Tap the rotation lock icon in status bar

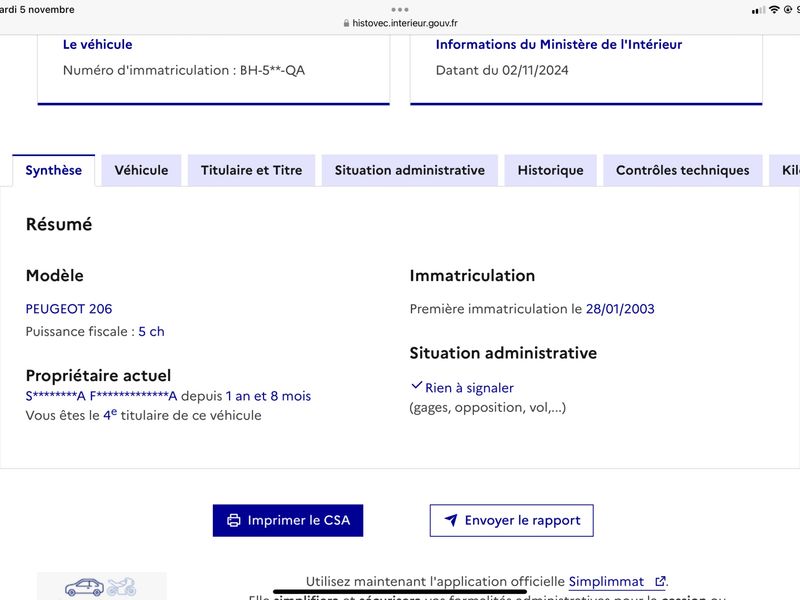coord(788,10)
